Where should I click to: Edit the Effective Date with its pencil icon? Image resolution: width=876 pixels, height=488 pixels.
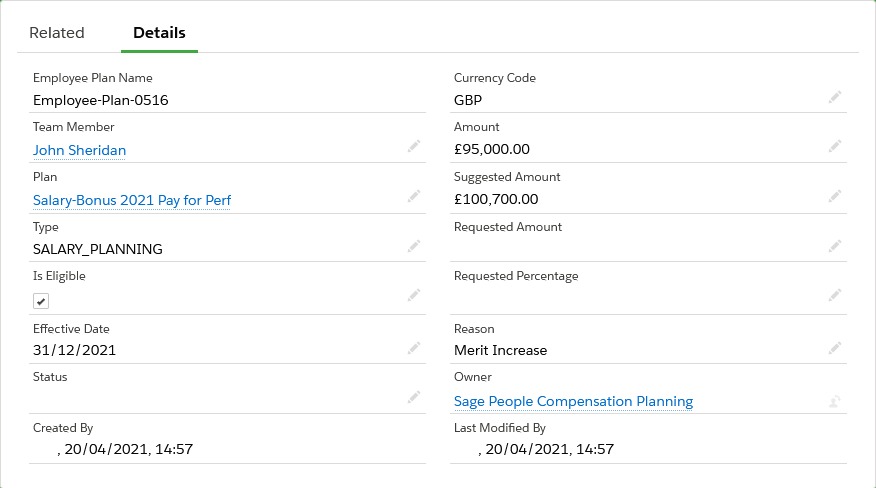coord(414,348)
